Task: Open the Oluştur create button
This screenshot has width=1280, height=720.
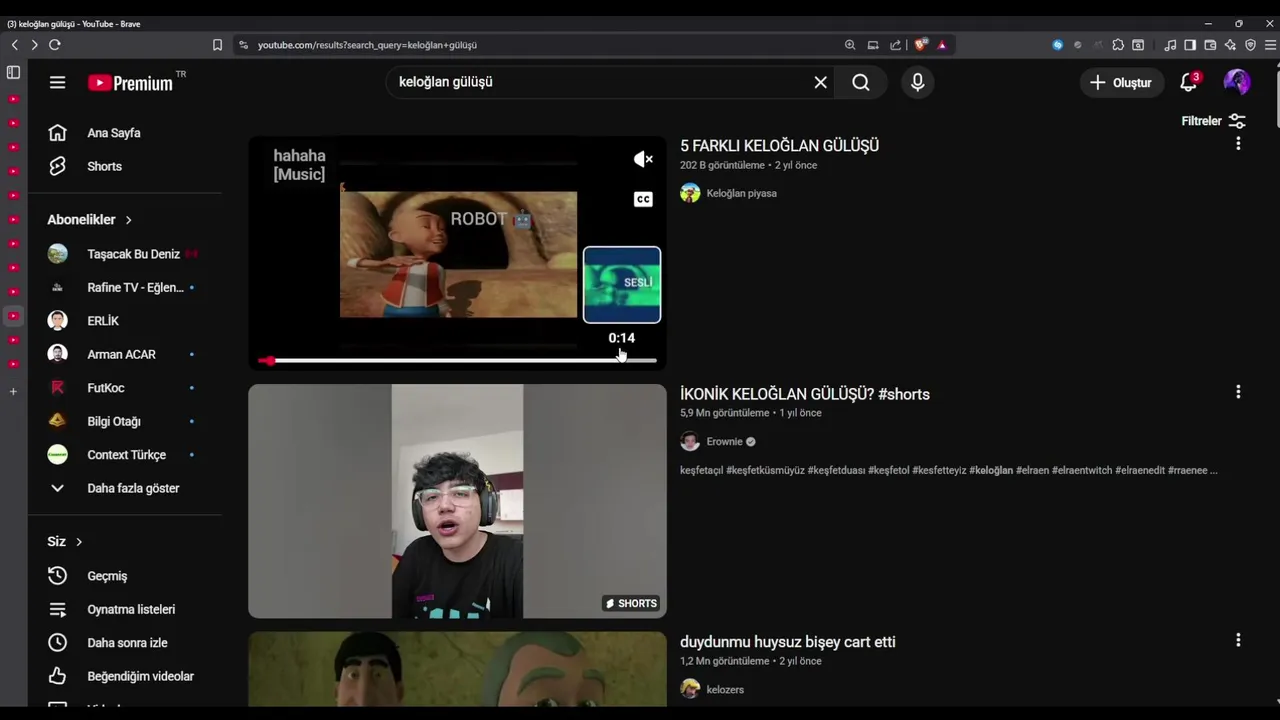Action: click(1121, 82)
